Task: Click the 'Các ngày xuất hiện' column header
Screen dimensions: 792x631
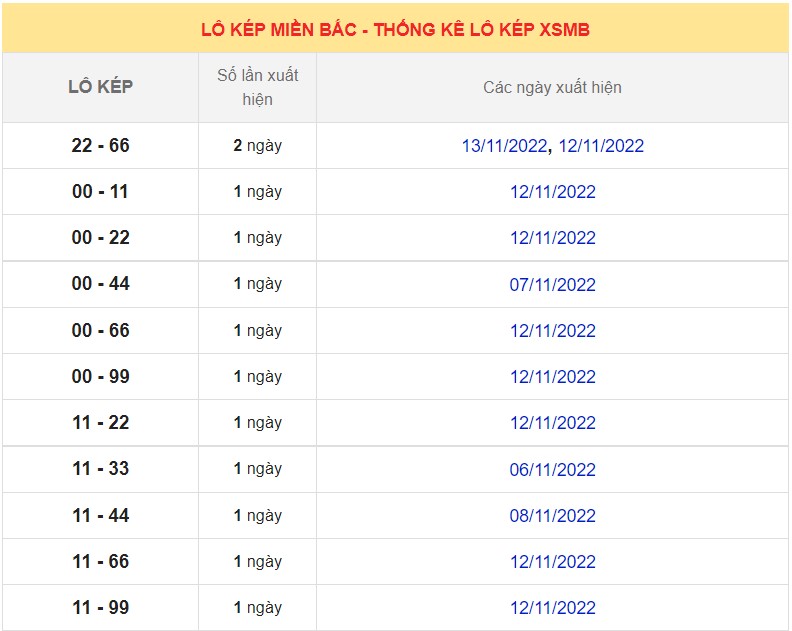Action: 552,87
